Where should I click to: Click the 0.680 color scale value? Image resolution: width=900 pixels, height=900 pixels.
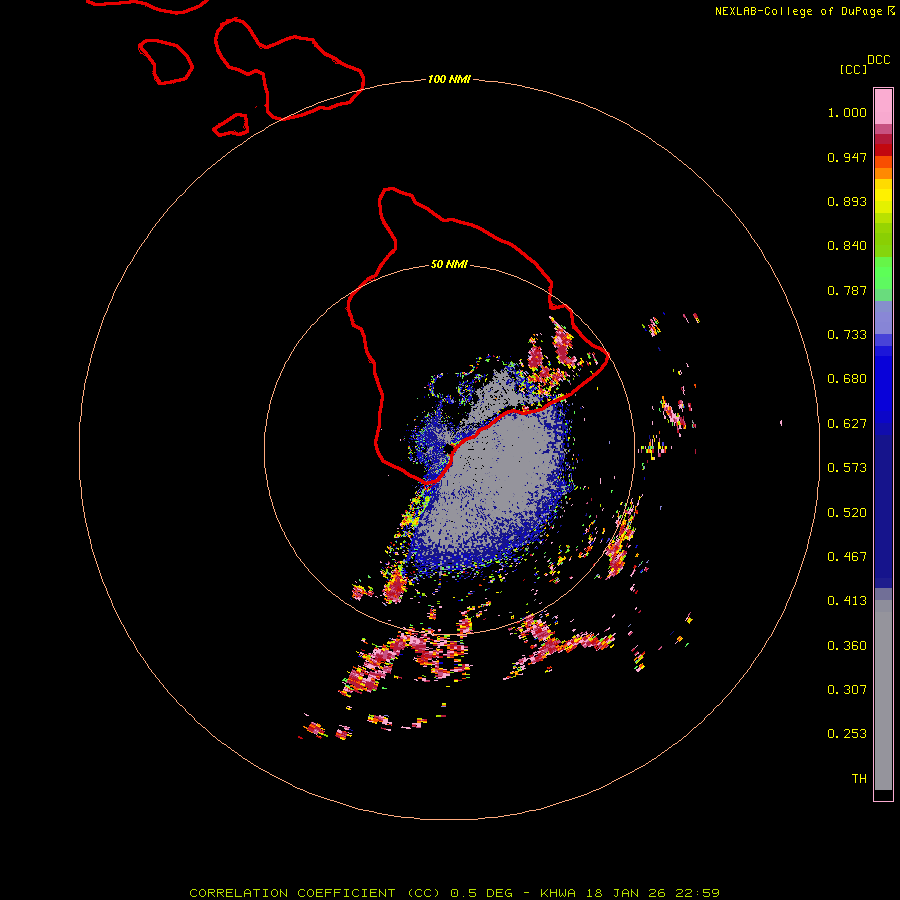tap(847, 379)
